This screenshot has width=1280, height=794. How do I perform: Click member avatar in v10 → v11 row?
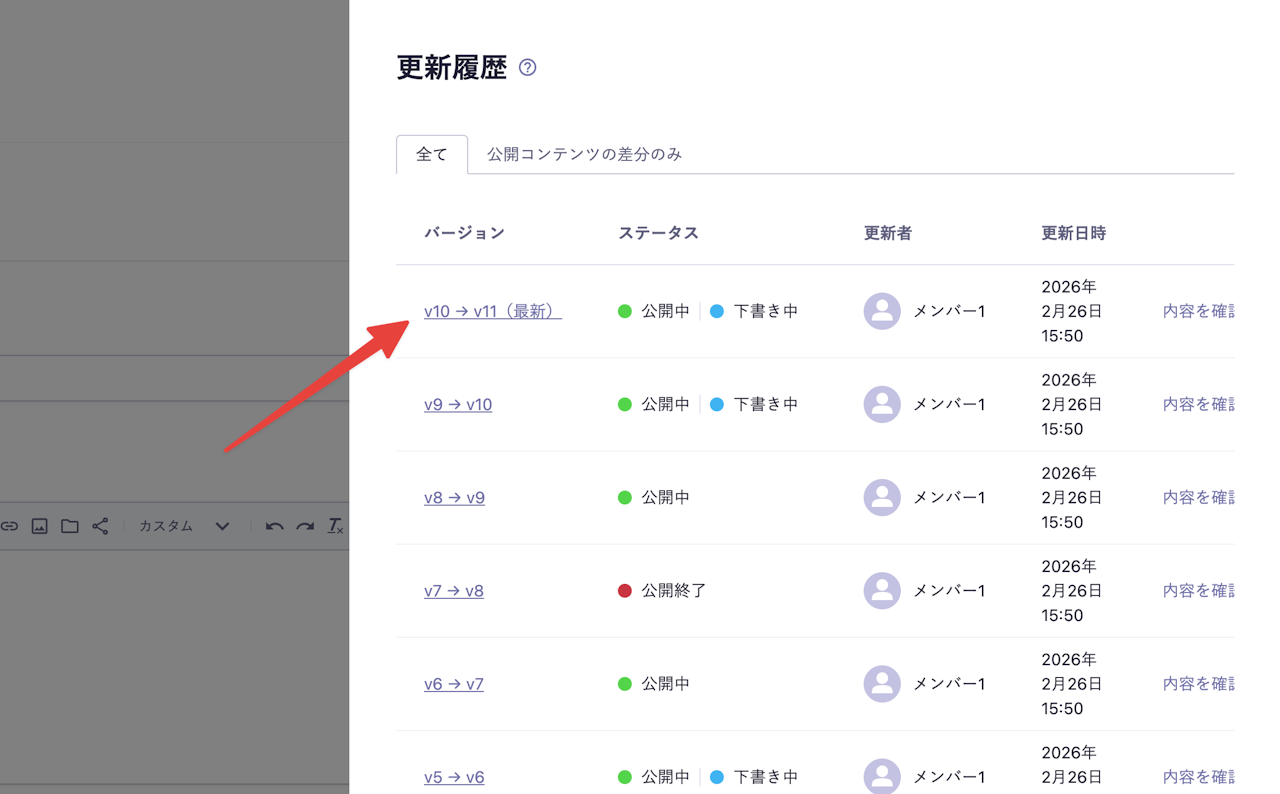[882, 311]
